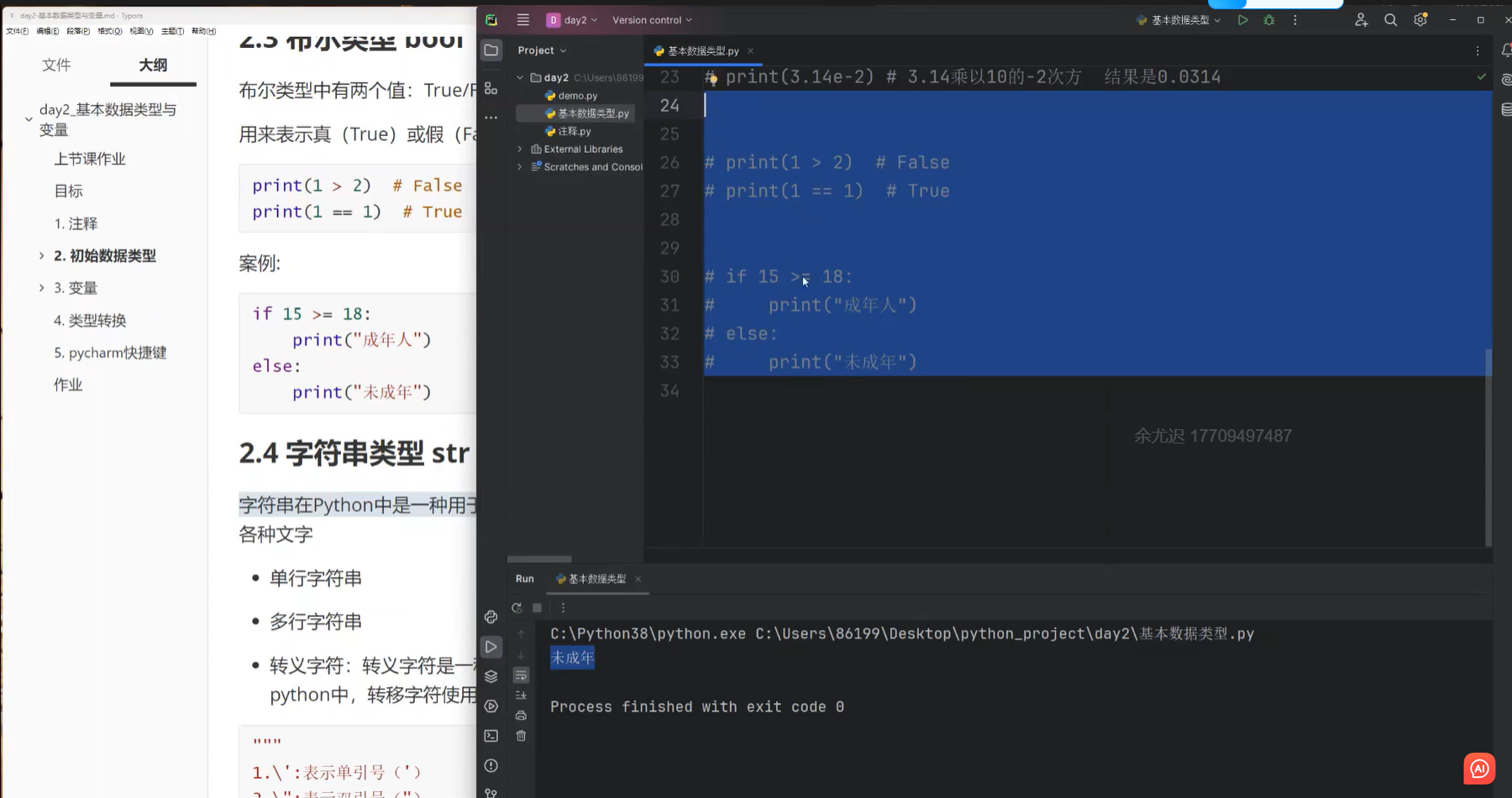
Task: Select 上节课作业 in the outline
Action: click(x=89, y=158)
